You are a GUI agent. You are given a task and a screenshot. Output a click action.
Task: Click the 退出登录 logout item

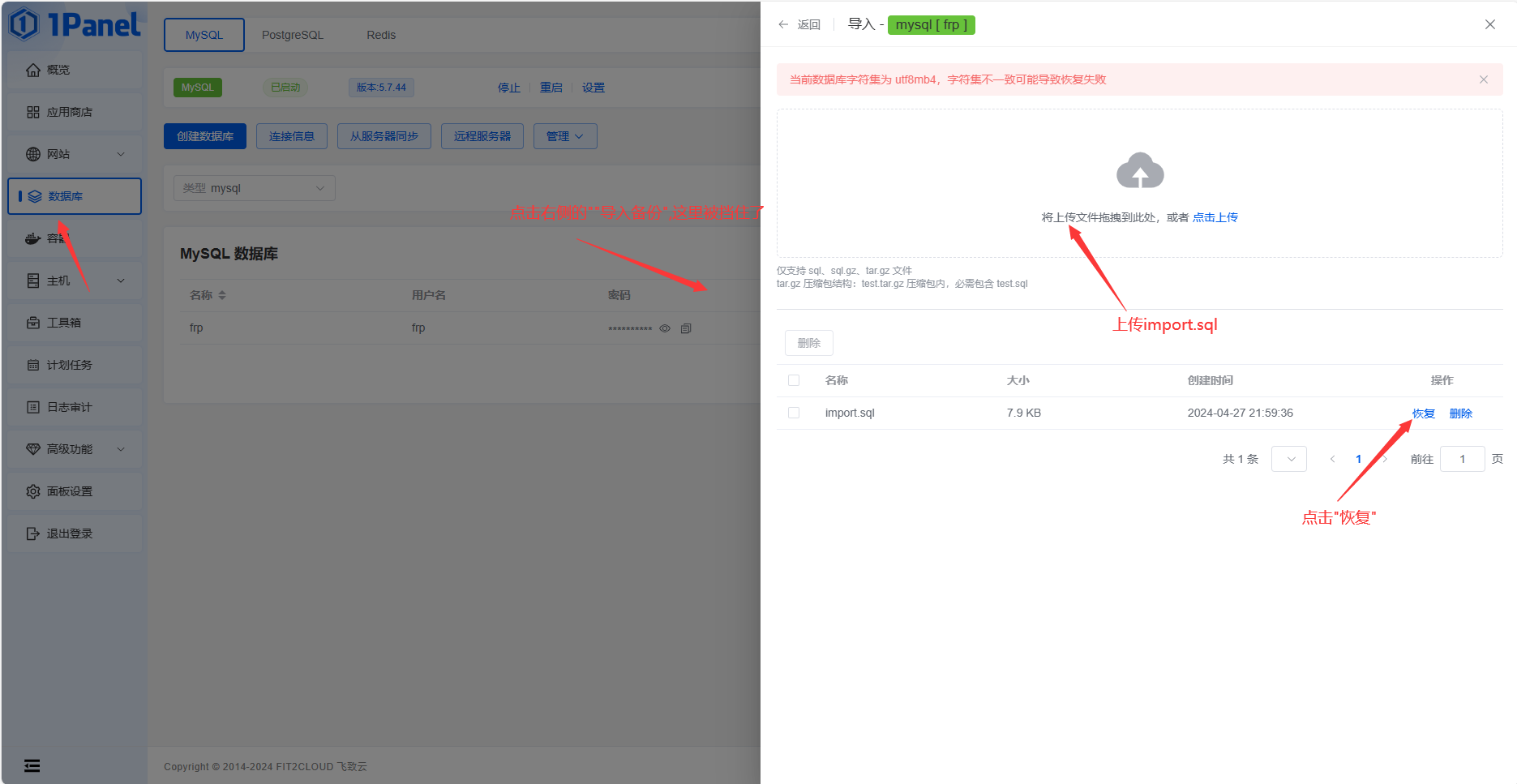point(69,533)
